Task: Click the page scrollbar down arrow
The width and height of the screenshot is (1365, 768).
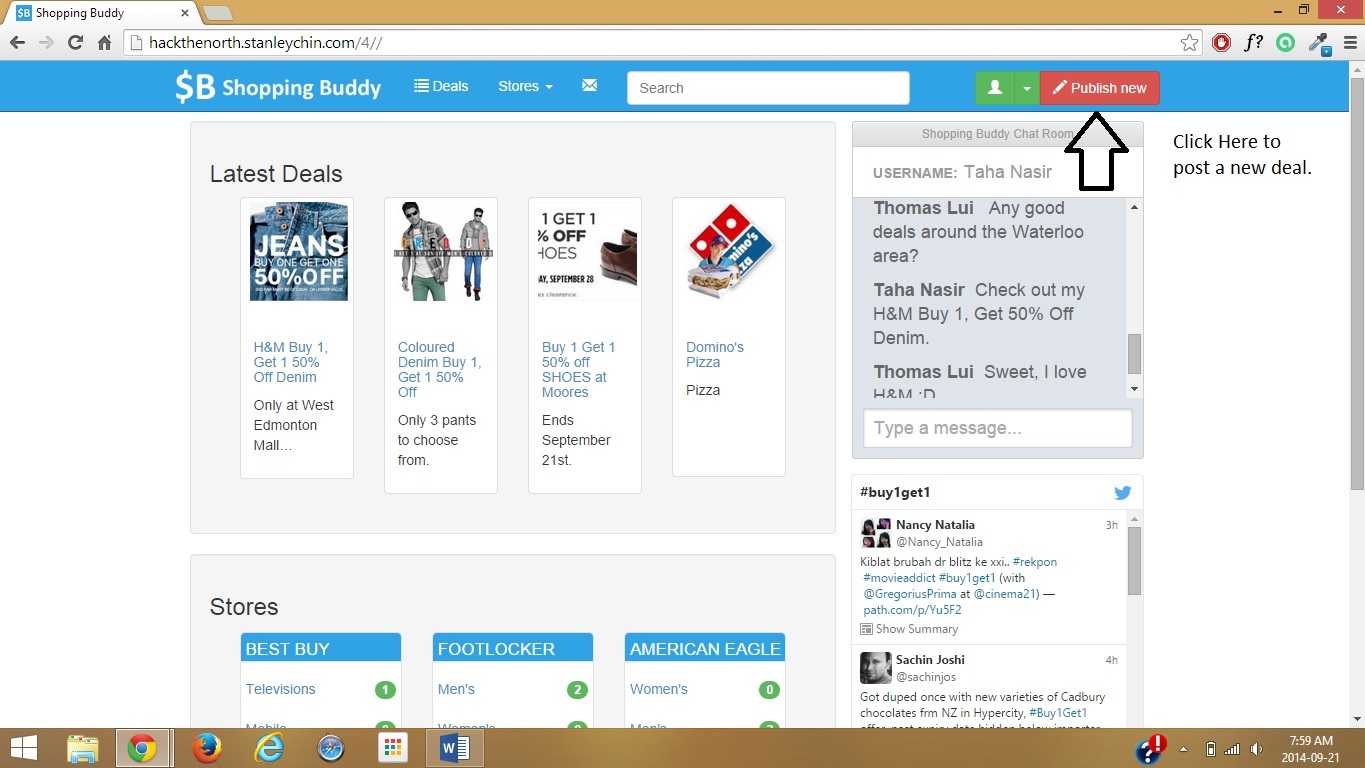Action: 1357,718
